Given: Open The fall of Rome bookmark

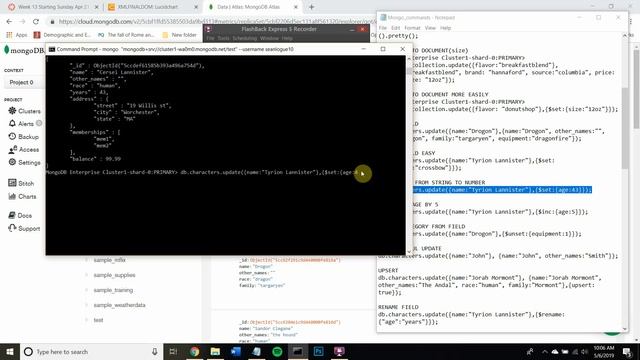Looking at the screenshot, I should point(126,35).
